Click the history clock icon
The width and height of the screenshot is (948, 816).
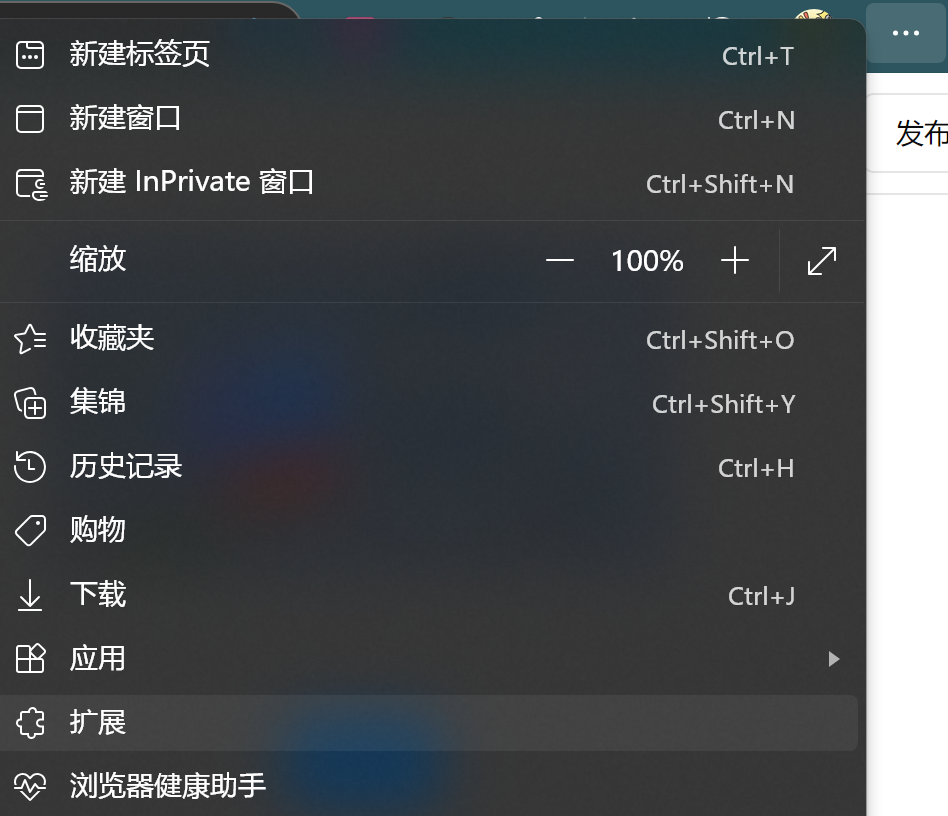30,467
